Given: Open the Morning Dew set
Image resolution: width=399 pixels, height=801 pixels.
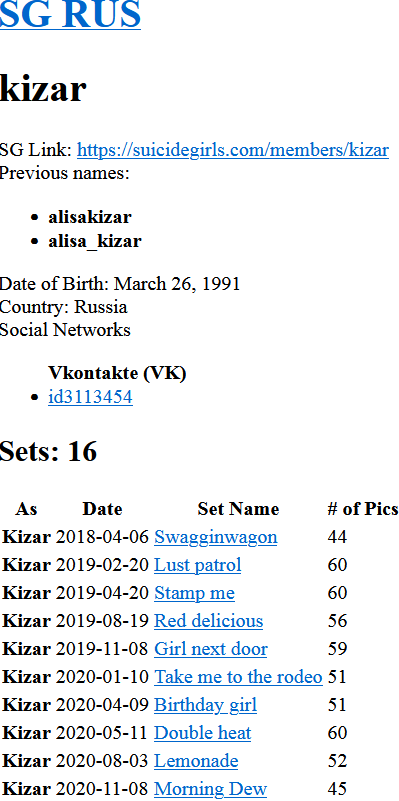Looking at the screenshot, I should (x=210, y=790).
